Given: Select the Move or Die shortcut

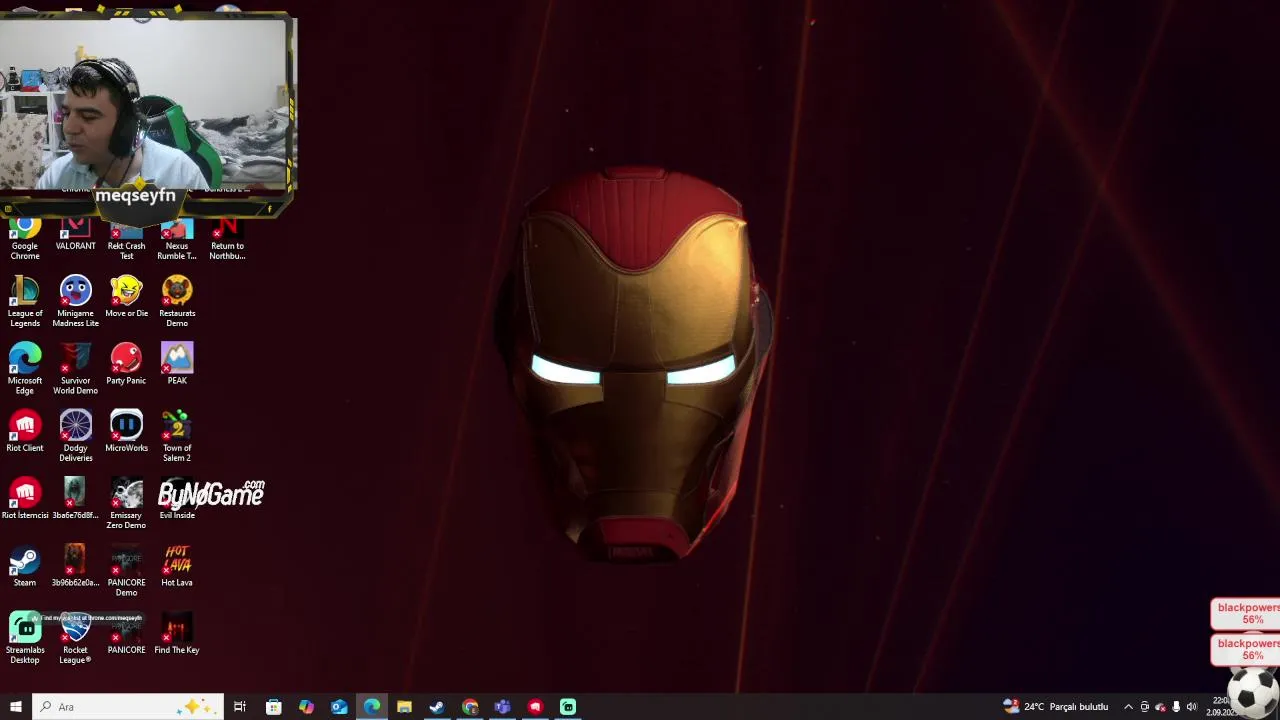Looking at the screenshot, I should (126, 297).
